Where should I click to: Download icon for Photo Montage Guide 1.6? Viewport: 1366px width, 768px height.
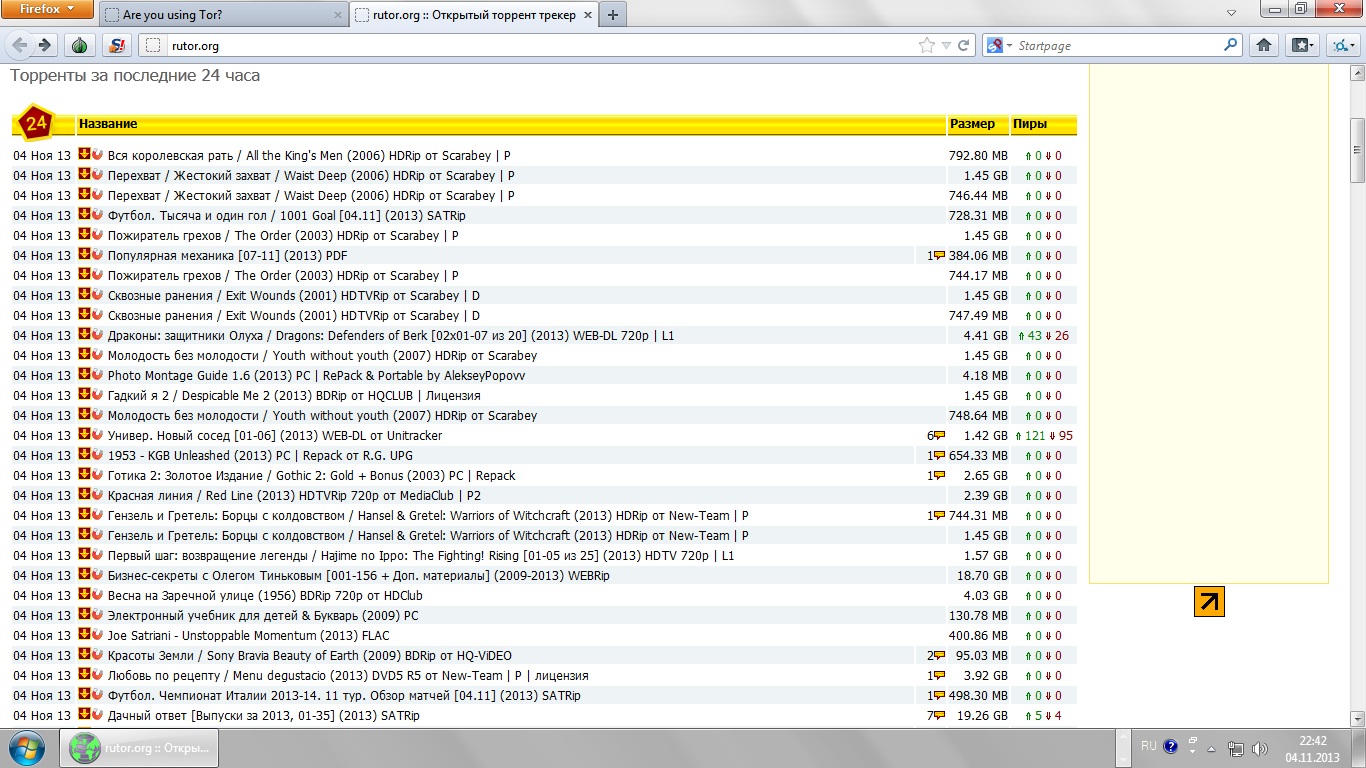(84, 375)
